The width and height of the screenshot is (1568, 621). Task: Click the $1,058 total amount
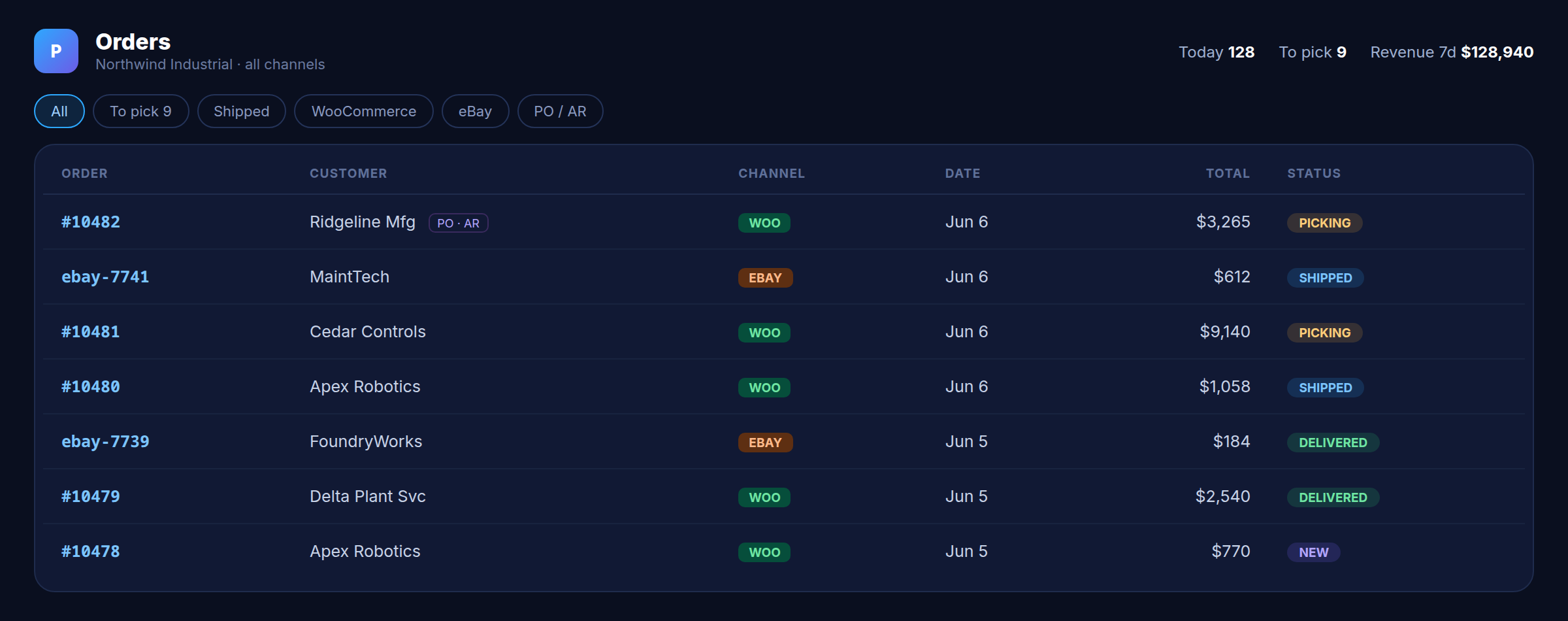tap(1225, 387)
